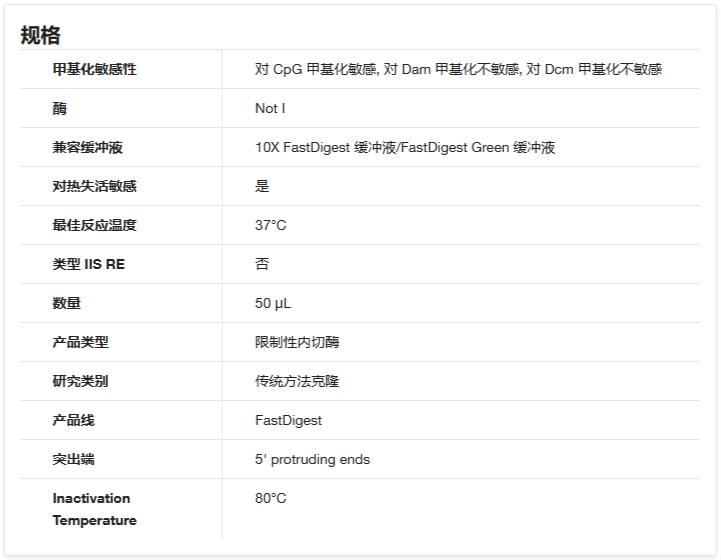Select the 传统方法克隆 research category value
The image size is (721, 560).
[297, 381]
